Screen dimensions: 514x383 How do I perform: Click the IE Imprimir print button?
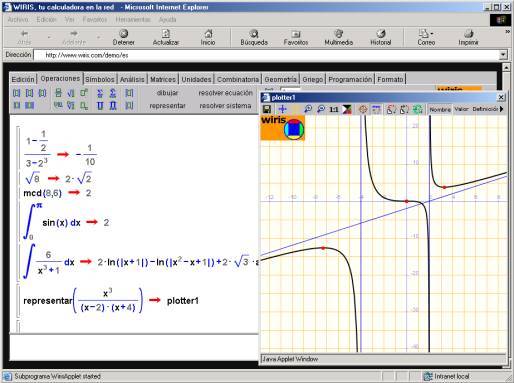(468, 37)
